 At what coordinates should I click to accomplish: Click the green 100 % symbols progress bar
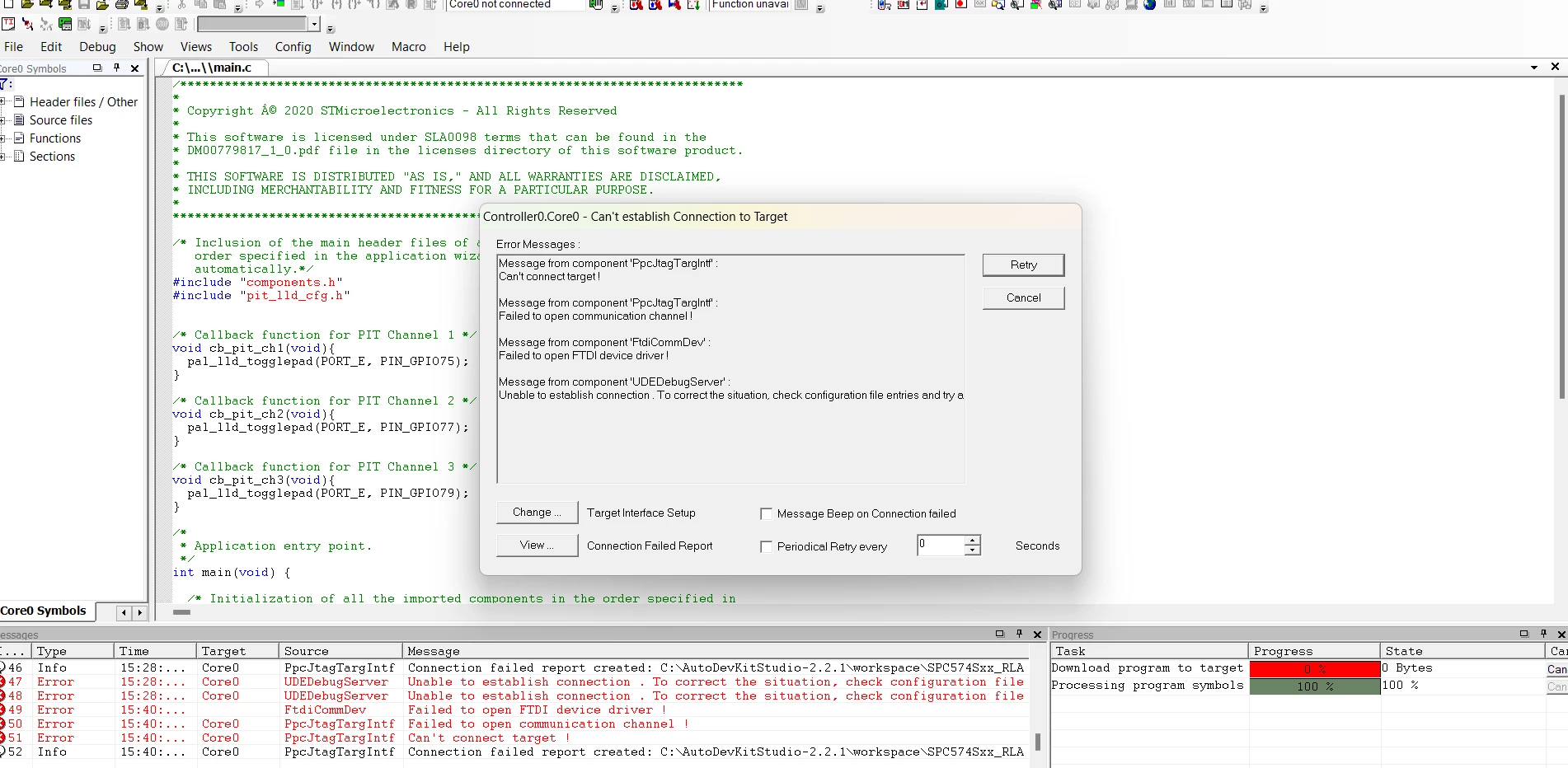(1314, 686)
